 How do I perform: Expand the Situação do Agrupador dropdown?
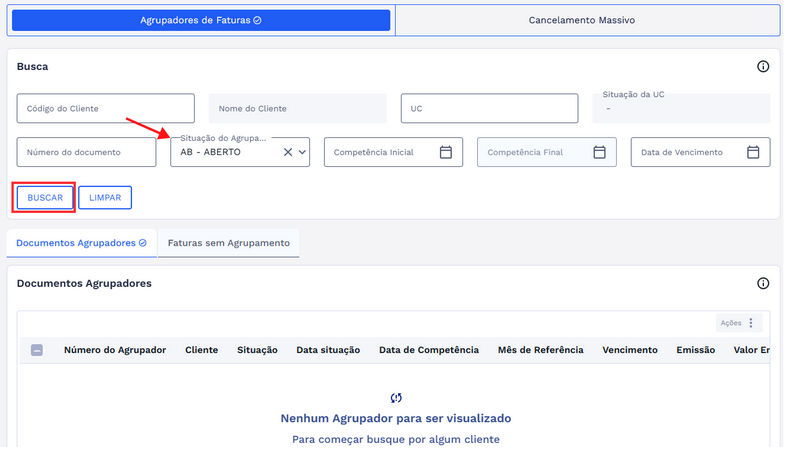click(302, 152)
